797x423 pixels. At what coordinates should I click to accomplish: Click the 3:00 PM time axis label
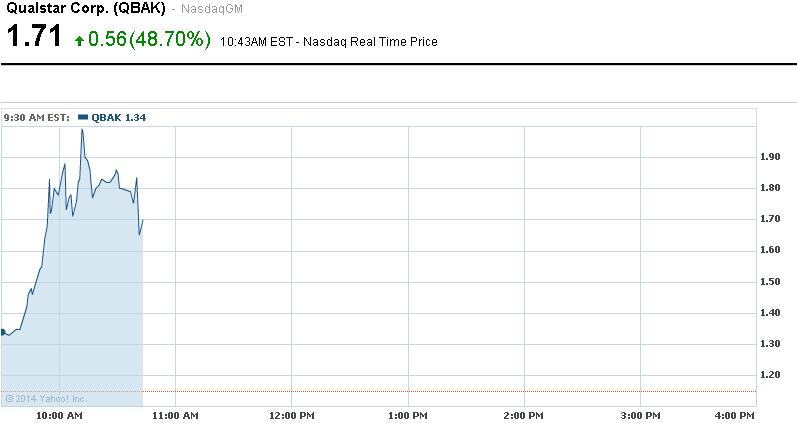(x=641, y=414)
